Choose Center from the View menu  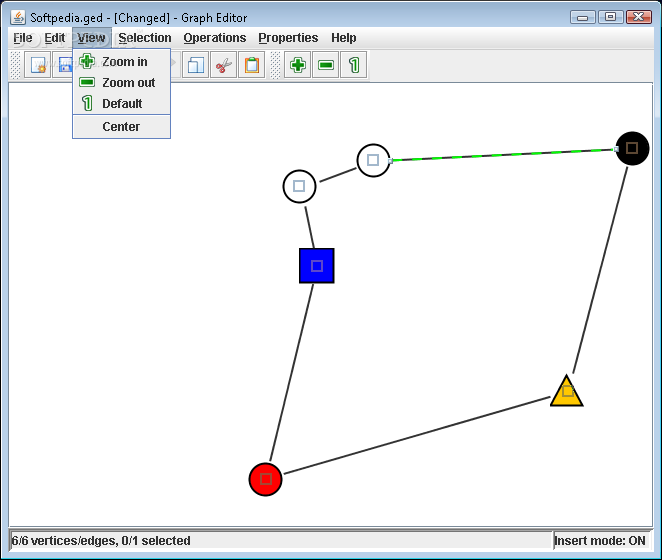click(x=122, y=127)
